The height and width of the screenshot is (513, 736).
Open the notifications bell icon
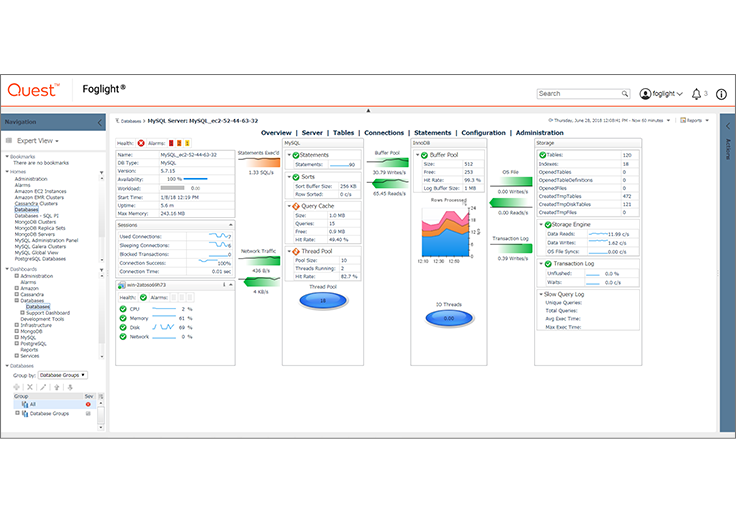coord(696,94)
